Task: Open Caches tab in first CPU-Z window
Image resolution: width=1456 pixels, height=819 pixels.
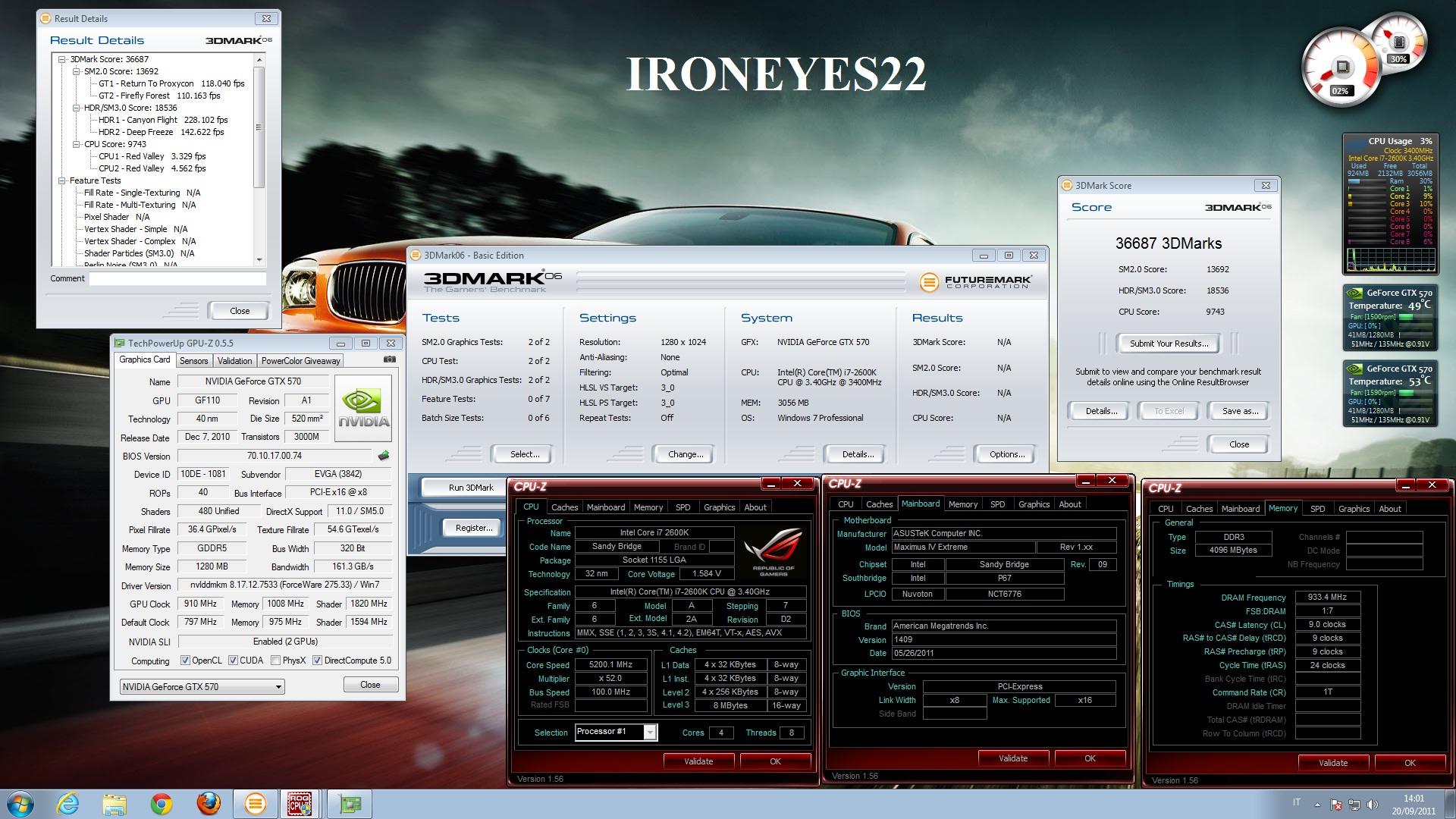Action: pos(564,507)
